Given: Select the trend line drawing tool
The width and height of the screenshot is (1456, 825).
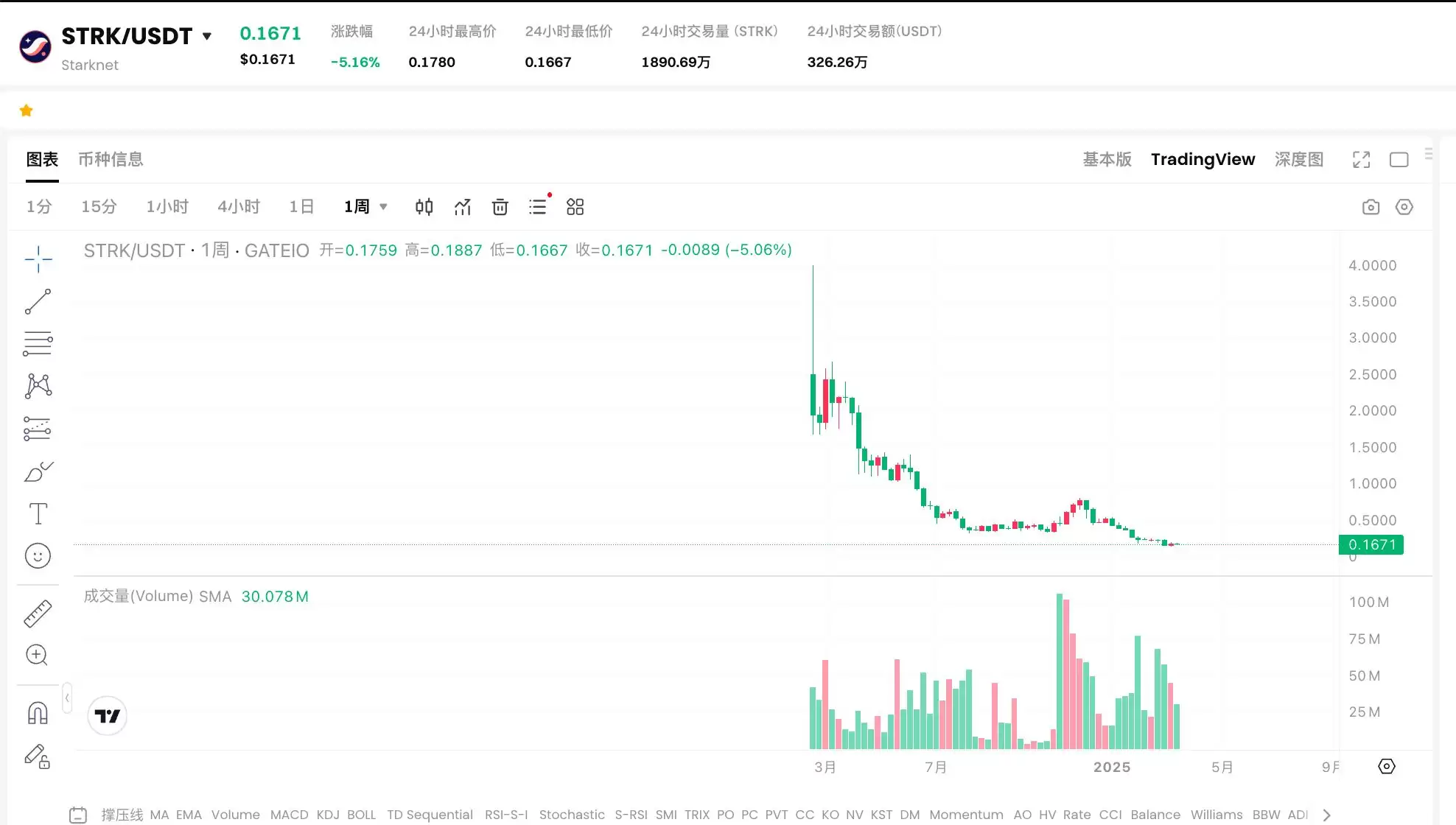Looking at the screenshot, I should click(38, 302).
